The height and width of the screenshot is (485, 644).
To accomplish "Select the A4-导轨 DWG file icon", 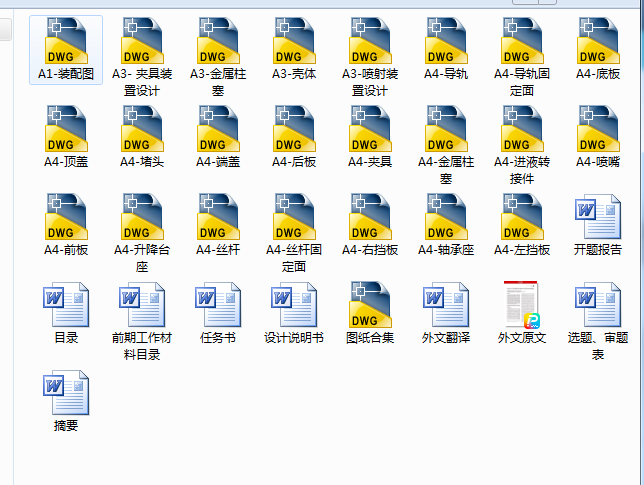I will pos(446,40).
